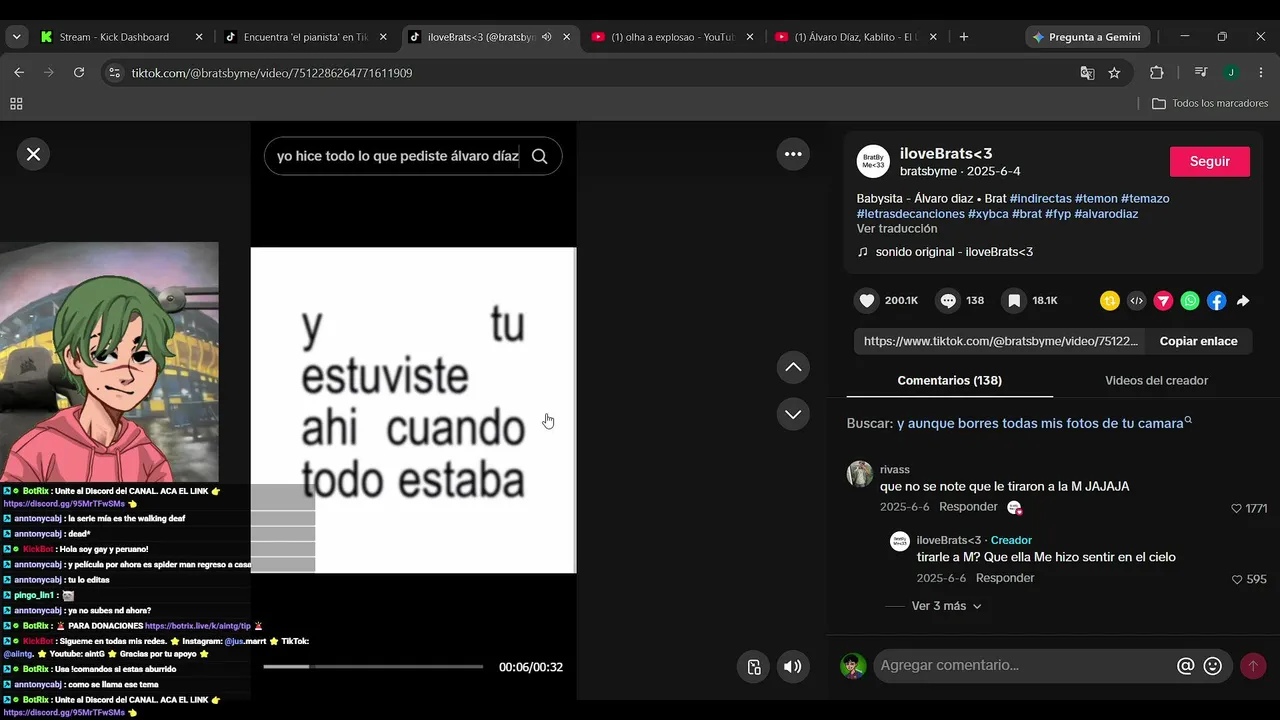
Task: Share the video to Facebook
Action: tap(1216, 301)
